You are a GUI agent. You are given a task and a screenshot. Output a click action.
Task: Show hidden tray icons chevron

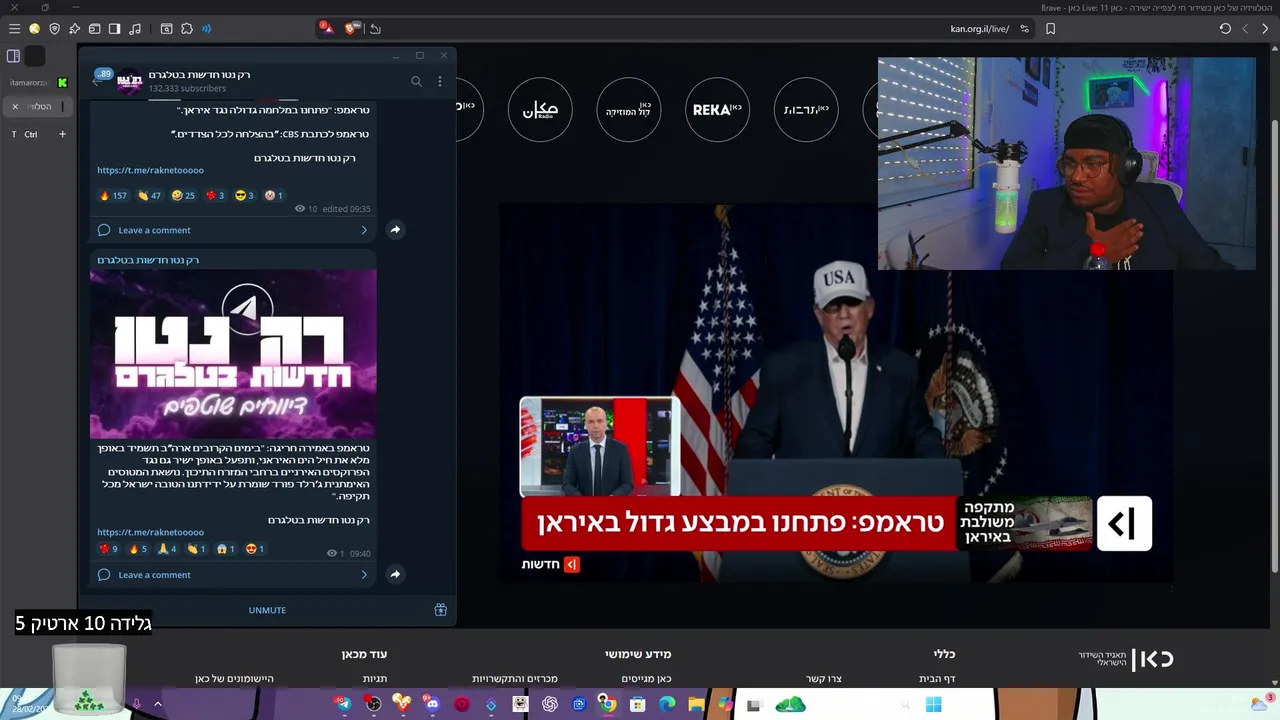(157, 704)
